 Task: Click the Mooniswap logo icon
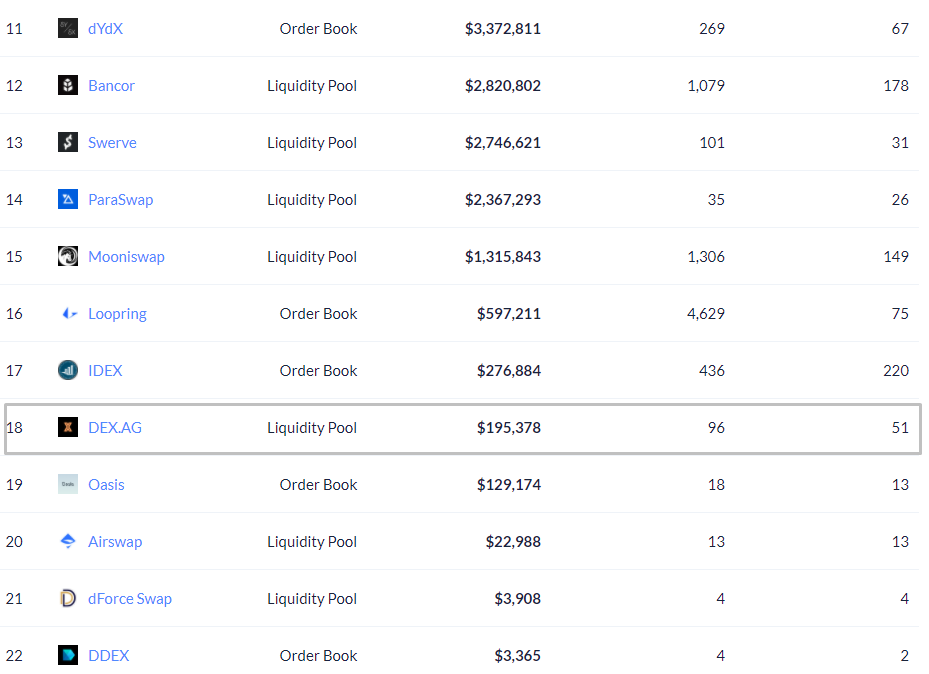[68, 256]
